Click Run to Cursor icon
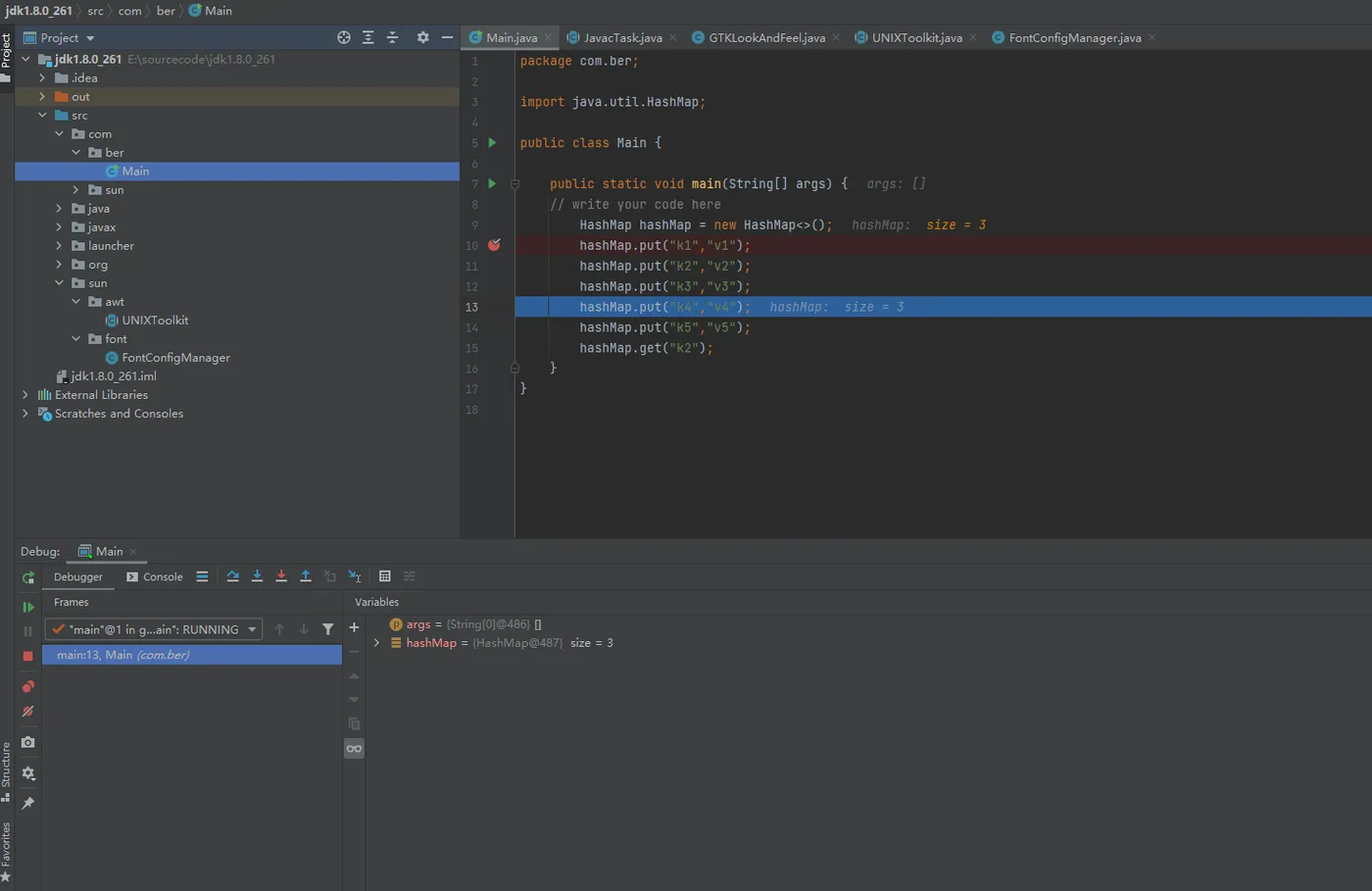Viewport: 1372px width, 891px height. tap(355, 576)
